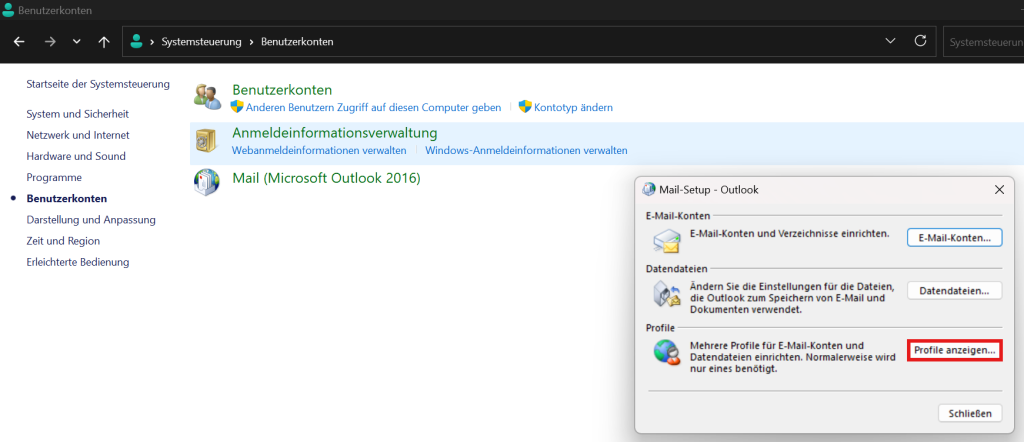Screen dimensions: 1024x442
Task: Click the E-Mail-Konten envelope icon
Action: click(x=667, y=240)
